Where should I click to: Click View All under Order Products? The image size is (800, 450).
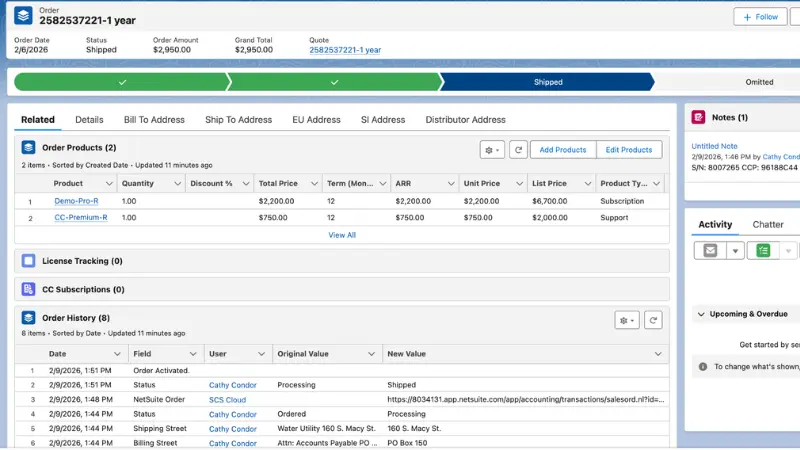342,235
